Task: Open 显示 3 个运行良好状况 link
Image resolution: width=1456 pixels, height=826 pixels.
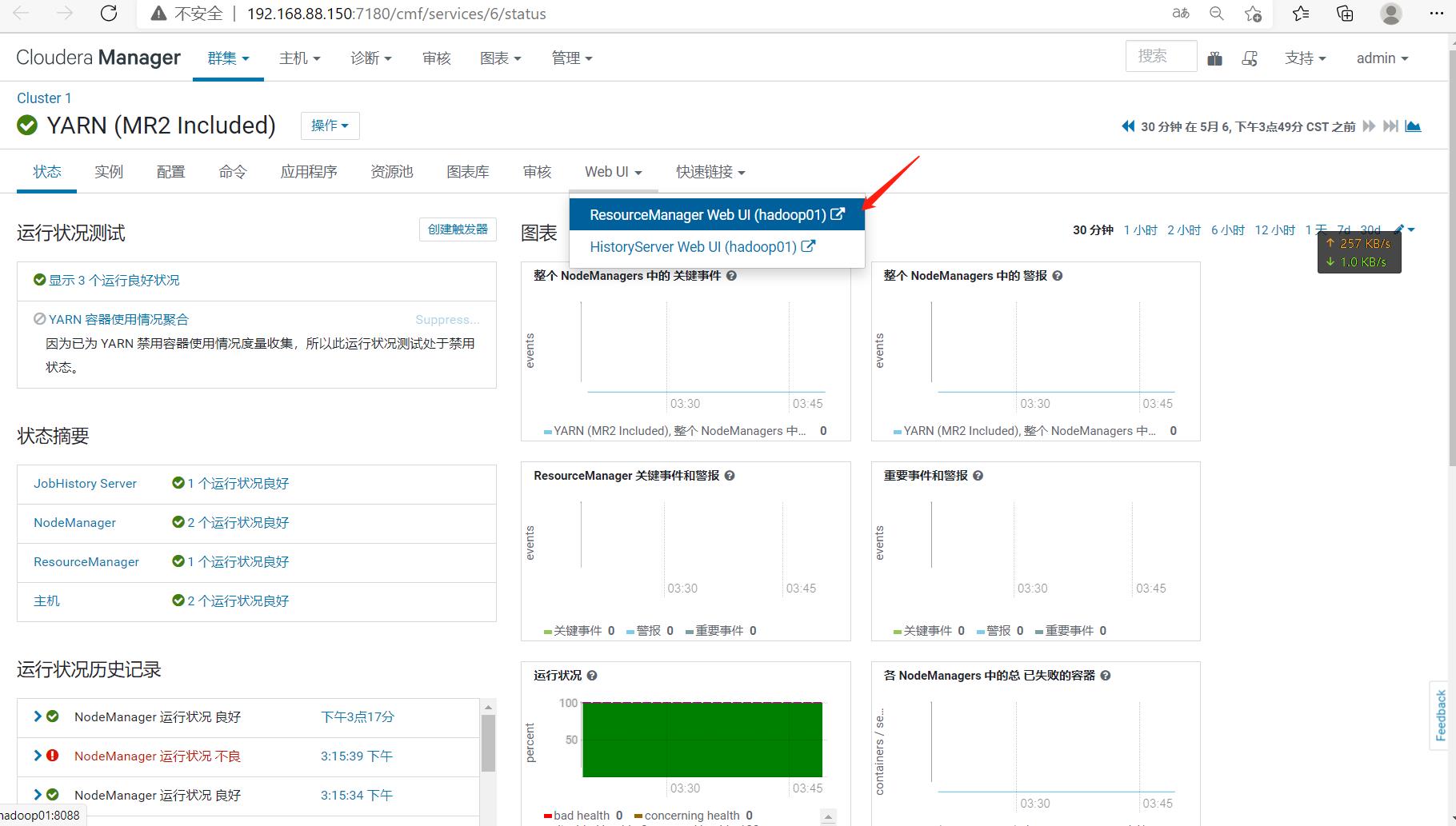Action: [114, 280]
